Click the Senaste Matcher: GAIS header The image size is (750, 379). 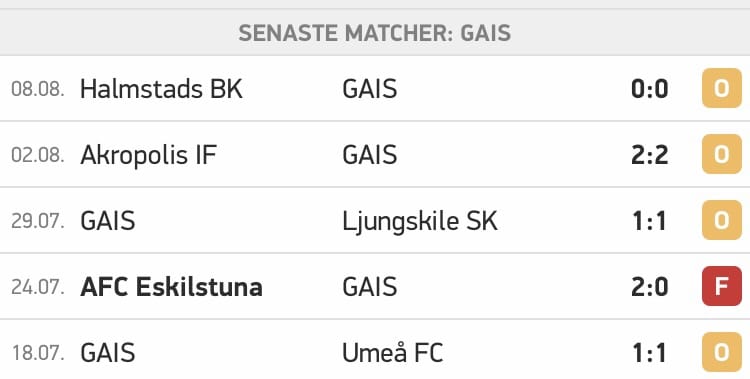pyautogui.click(x=375, y=33)
